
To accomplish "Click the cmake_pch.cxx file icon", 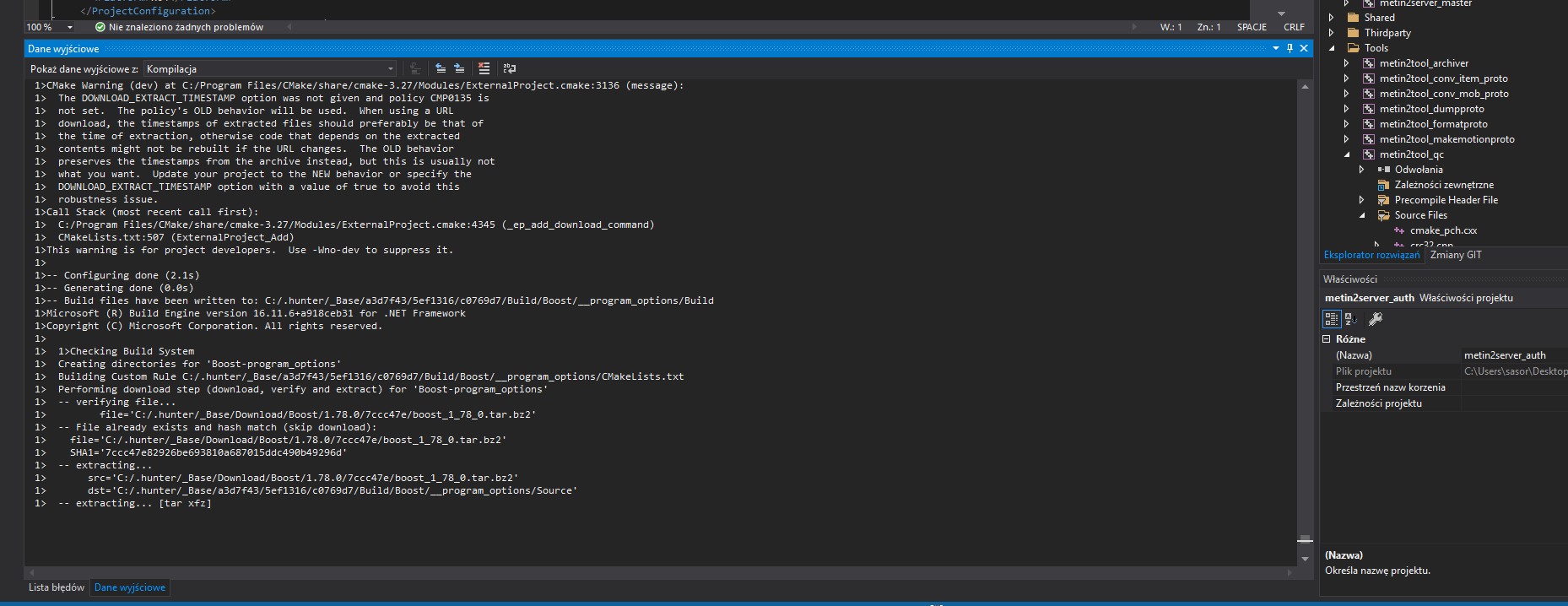I will click(x=1399, y=230).
